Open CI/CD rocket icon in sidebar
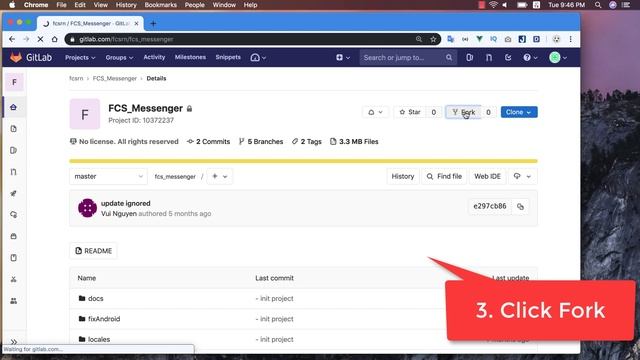The width and height of the screenshot is (640, 360). pyautogui.click(x=13, y=193)
